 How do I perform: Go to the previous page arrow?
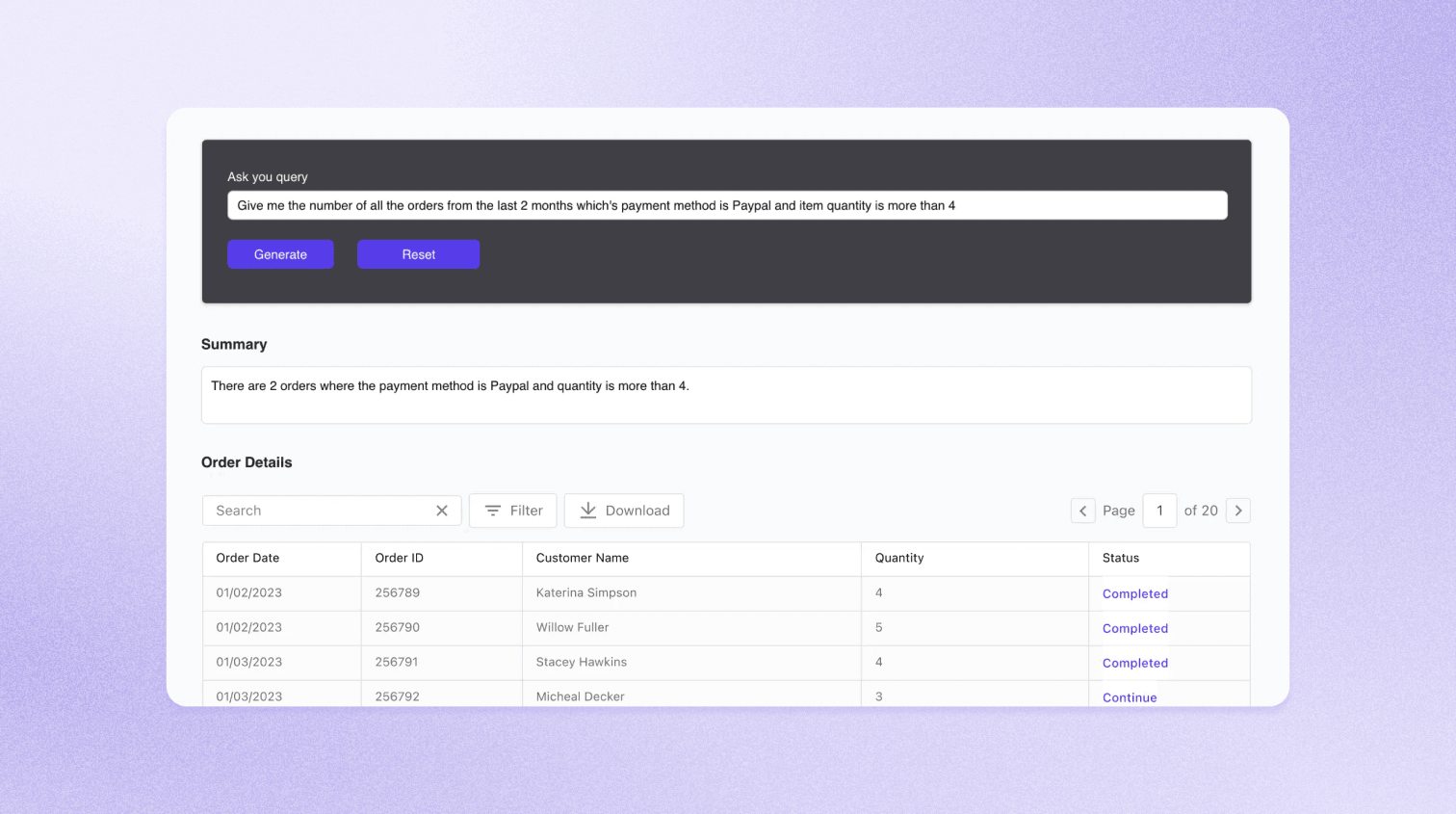(x=1082, y=511)
